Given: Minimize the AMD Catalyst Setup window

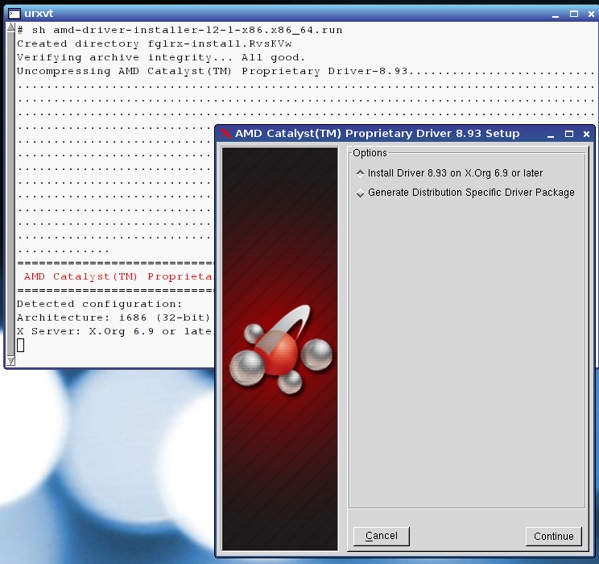Looking at the screenshot, I should pyautogui.click(x=550, y=134).
